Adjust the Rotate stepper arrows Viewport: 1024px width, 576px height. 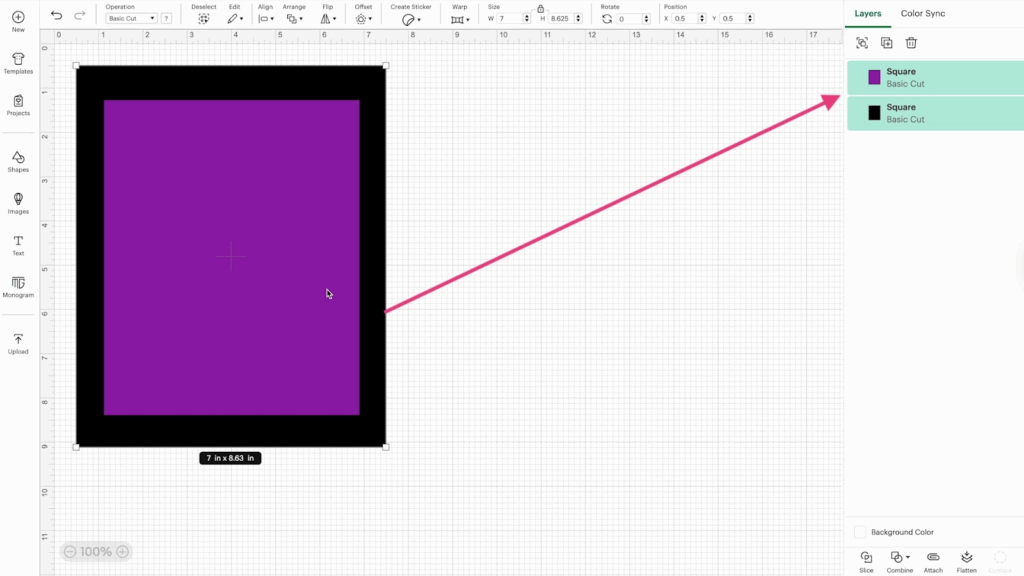click(647, 18)
